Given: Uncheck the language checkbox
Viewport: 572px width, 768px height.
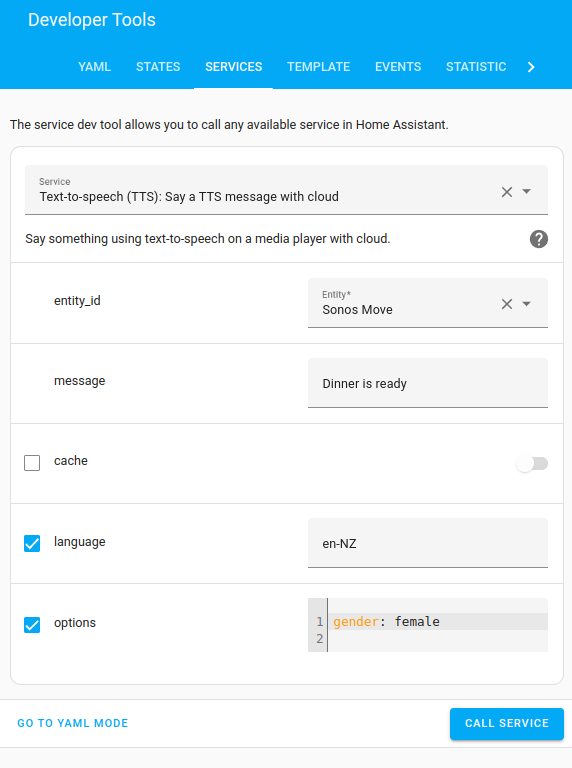Looking at the screenshot, I should point(32,543).
